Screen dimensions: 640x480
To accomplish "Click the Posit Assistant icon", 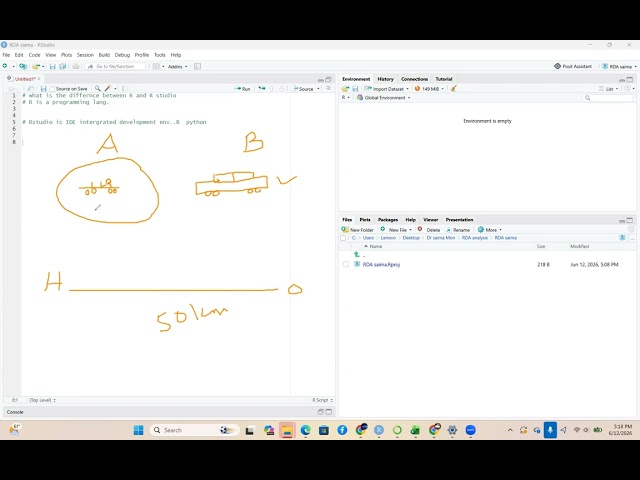I will (557, 66).
